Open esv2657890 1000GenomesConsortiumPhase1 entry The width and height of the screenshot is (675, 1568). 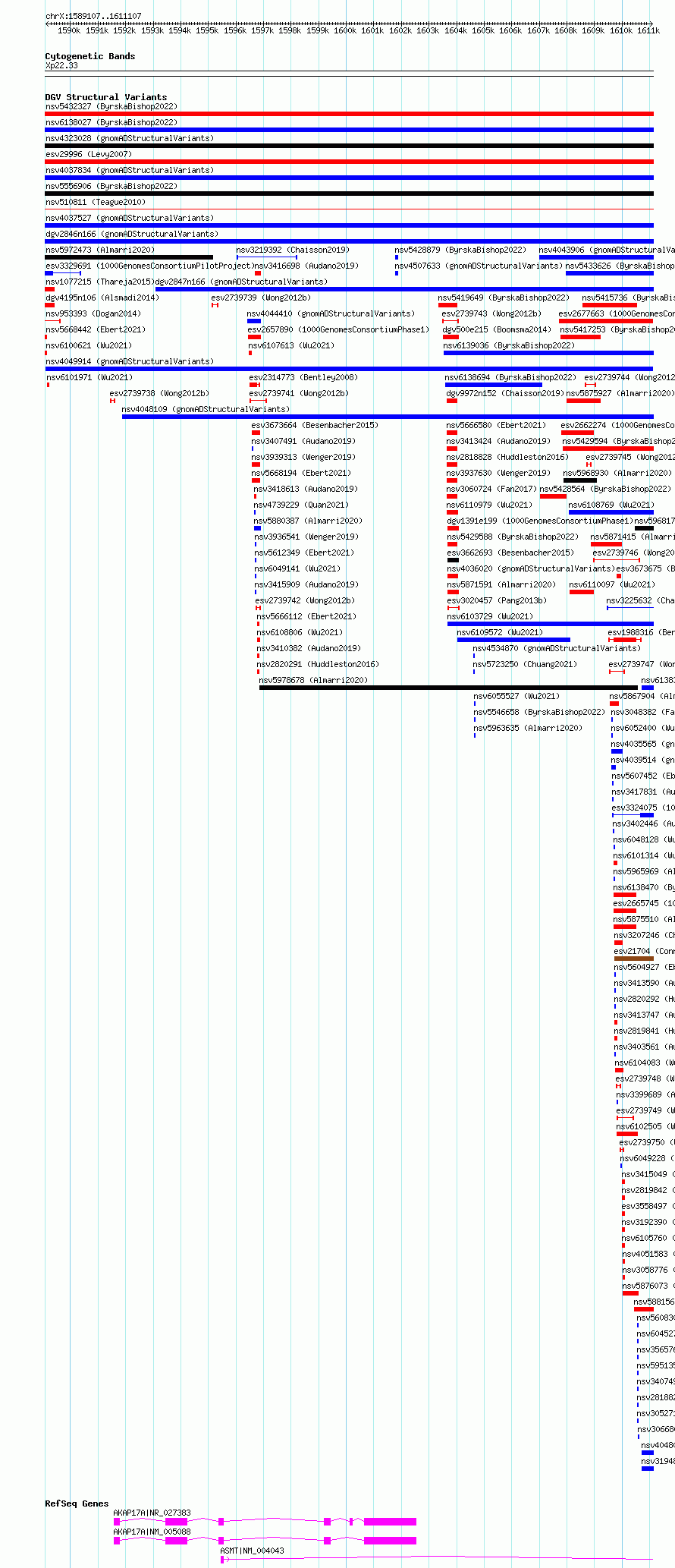click(338, 329)
